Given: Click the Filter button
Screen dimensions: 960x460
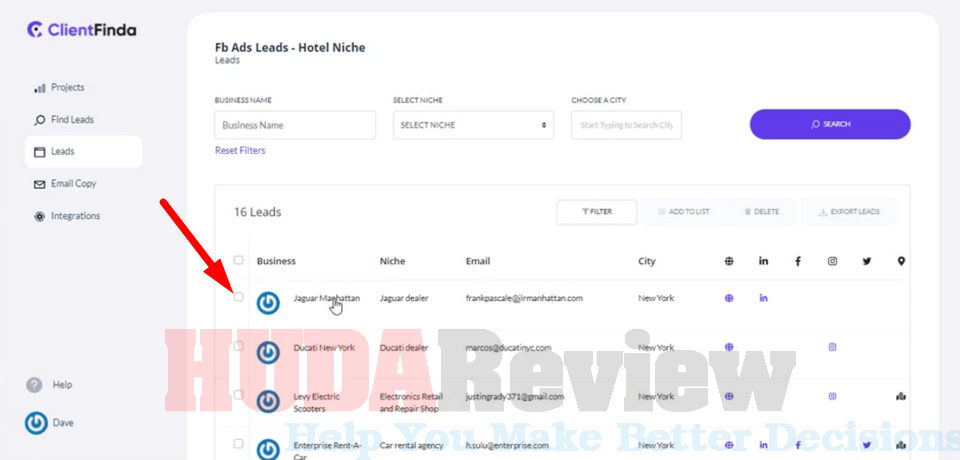Looking at the screenshot, I should 597,212.
